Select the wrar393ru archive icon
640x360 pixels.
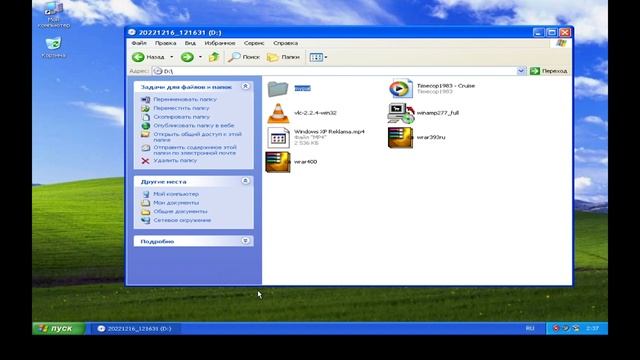click(x=400, y=138)
